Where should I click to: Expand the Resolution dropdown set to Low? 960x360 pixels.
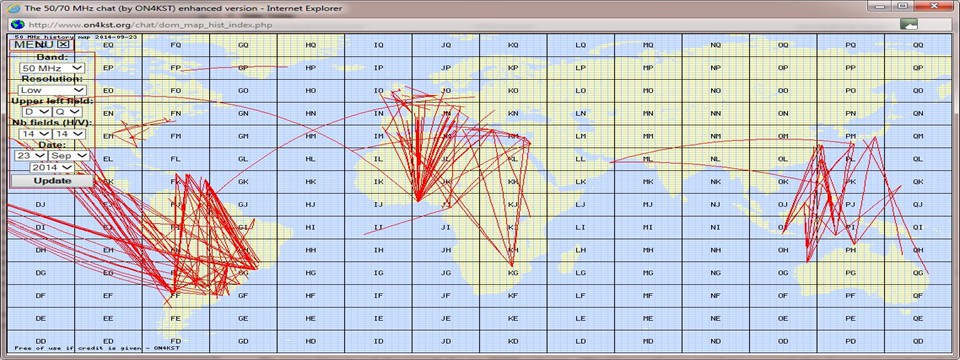[x=52, y=90]
